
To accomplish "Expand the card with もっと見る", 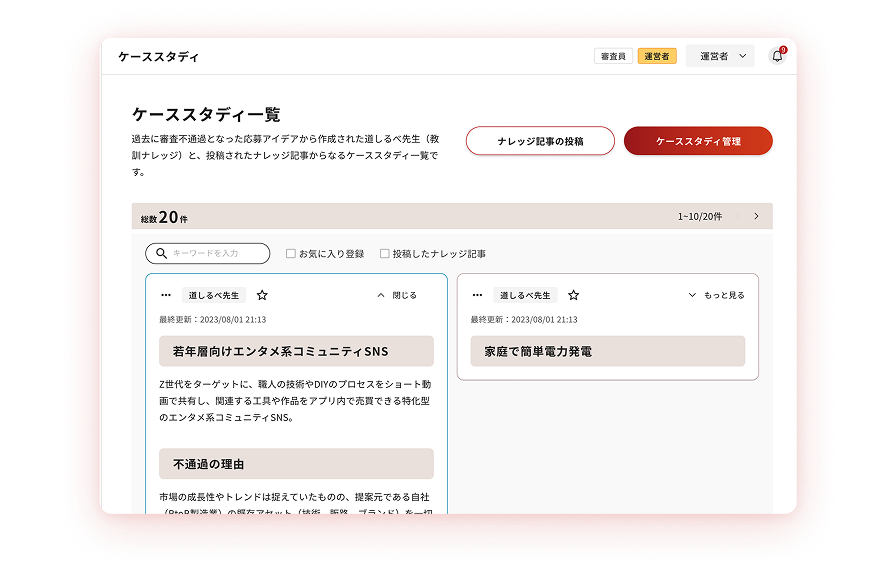I will (x=716, y=295).
